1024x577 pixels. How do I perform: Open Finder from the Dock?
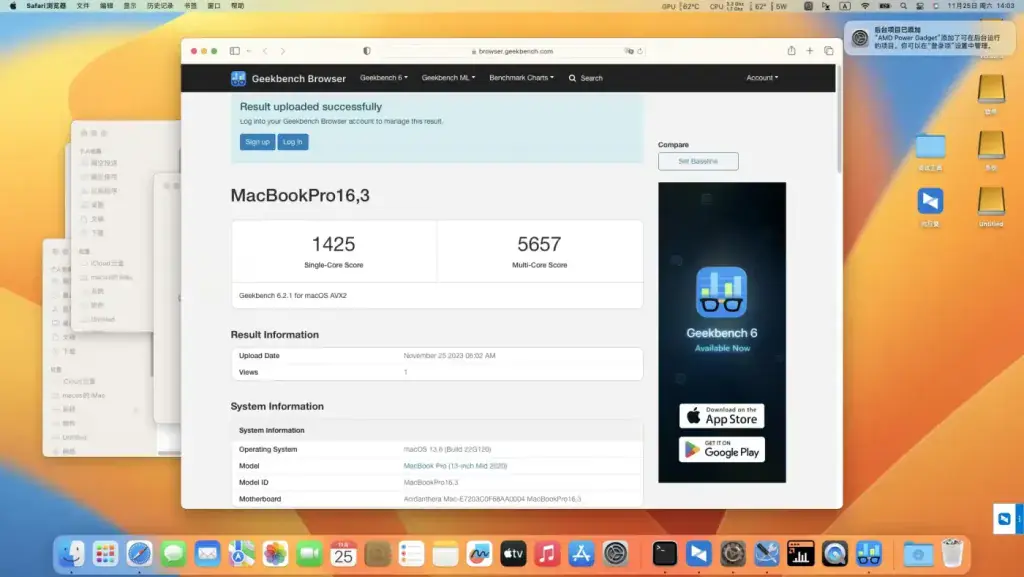click(71, 554)
